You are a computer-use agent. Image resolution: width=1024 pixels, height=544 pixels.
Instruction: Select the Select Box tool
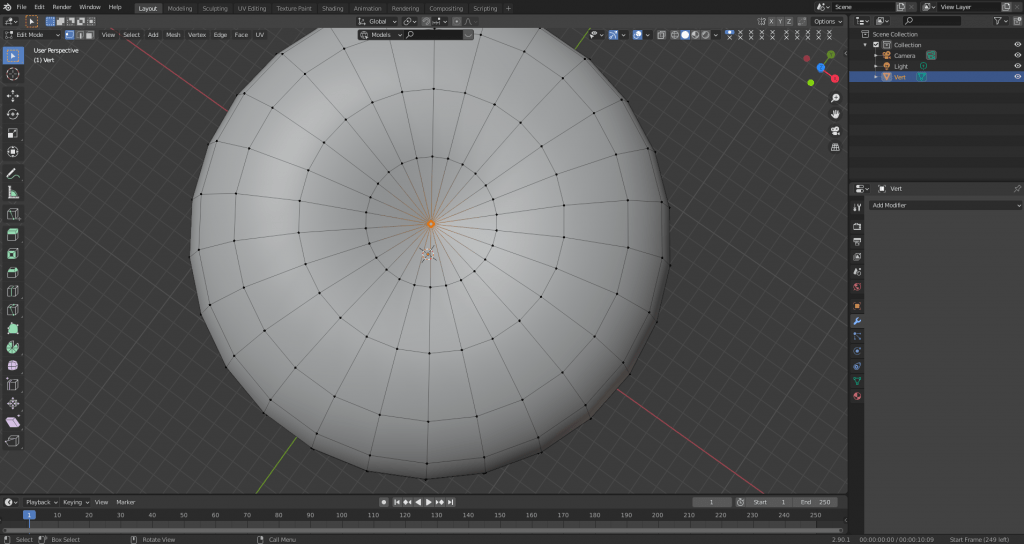[13, 56]
